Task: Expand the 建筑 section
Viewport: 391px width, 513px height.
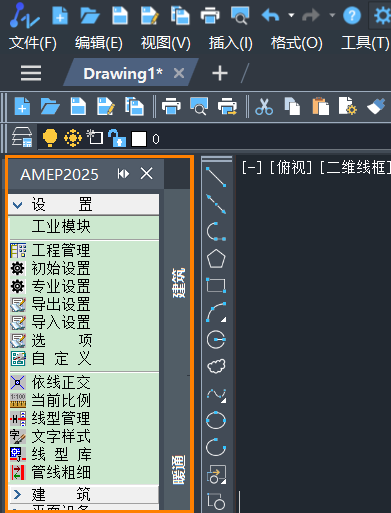Action: [x=84, y=494]
